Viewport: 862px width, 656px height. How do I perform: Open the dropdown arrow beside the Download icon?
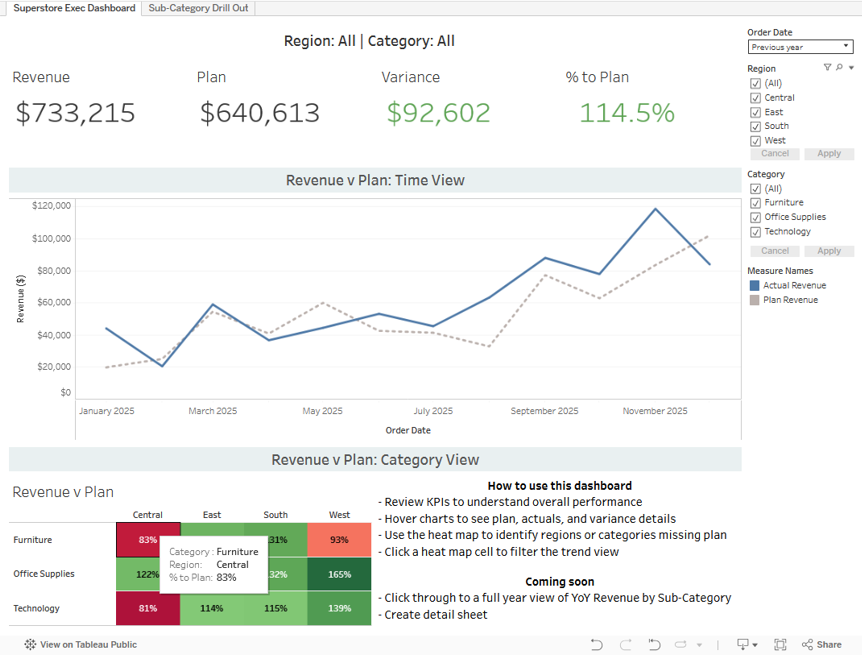756,644
